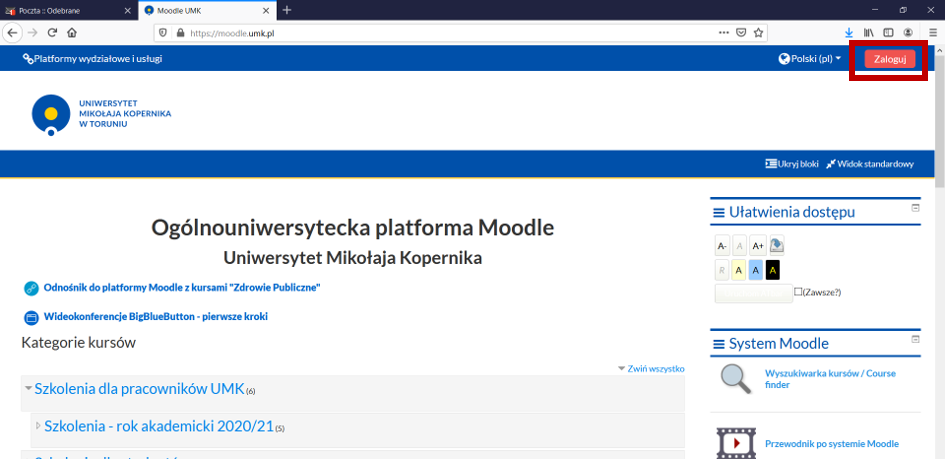Tick the (Zawsze?) checkbox

(x=798, y=292)
